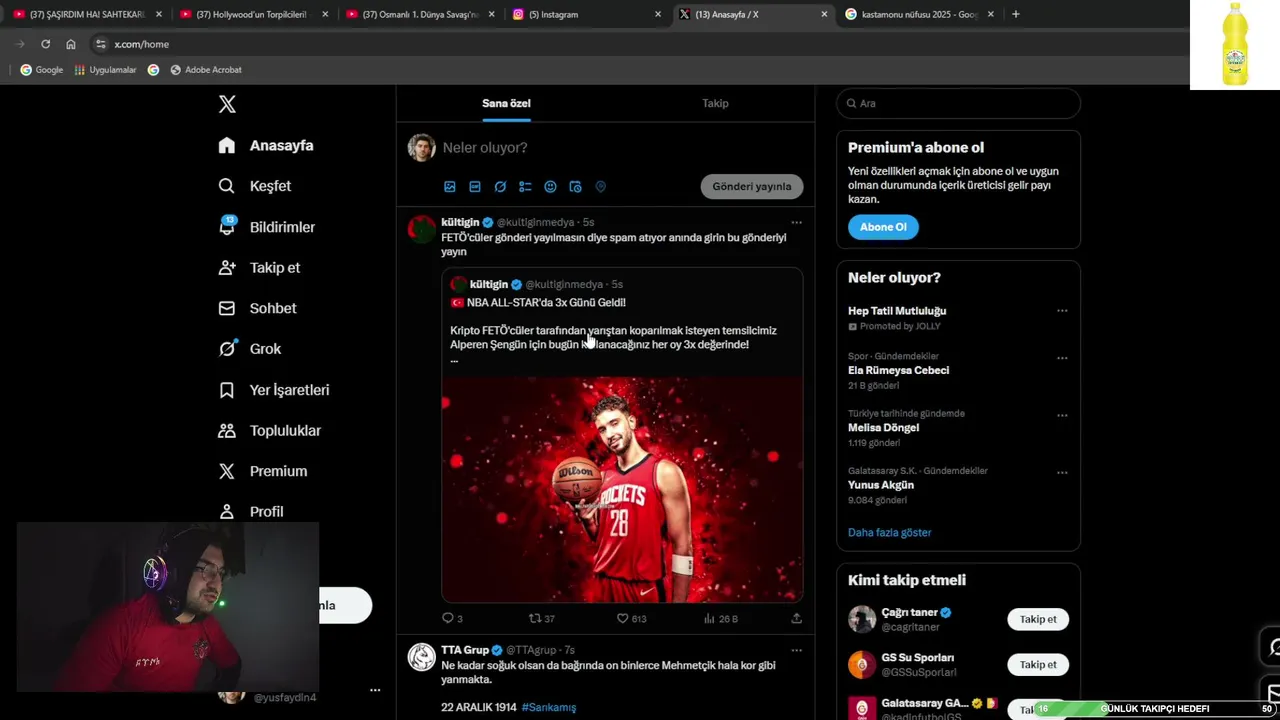The height and width of the screenshot is (720, 1280).
Task: Add a poll to the post
Action: pos(525,186)
